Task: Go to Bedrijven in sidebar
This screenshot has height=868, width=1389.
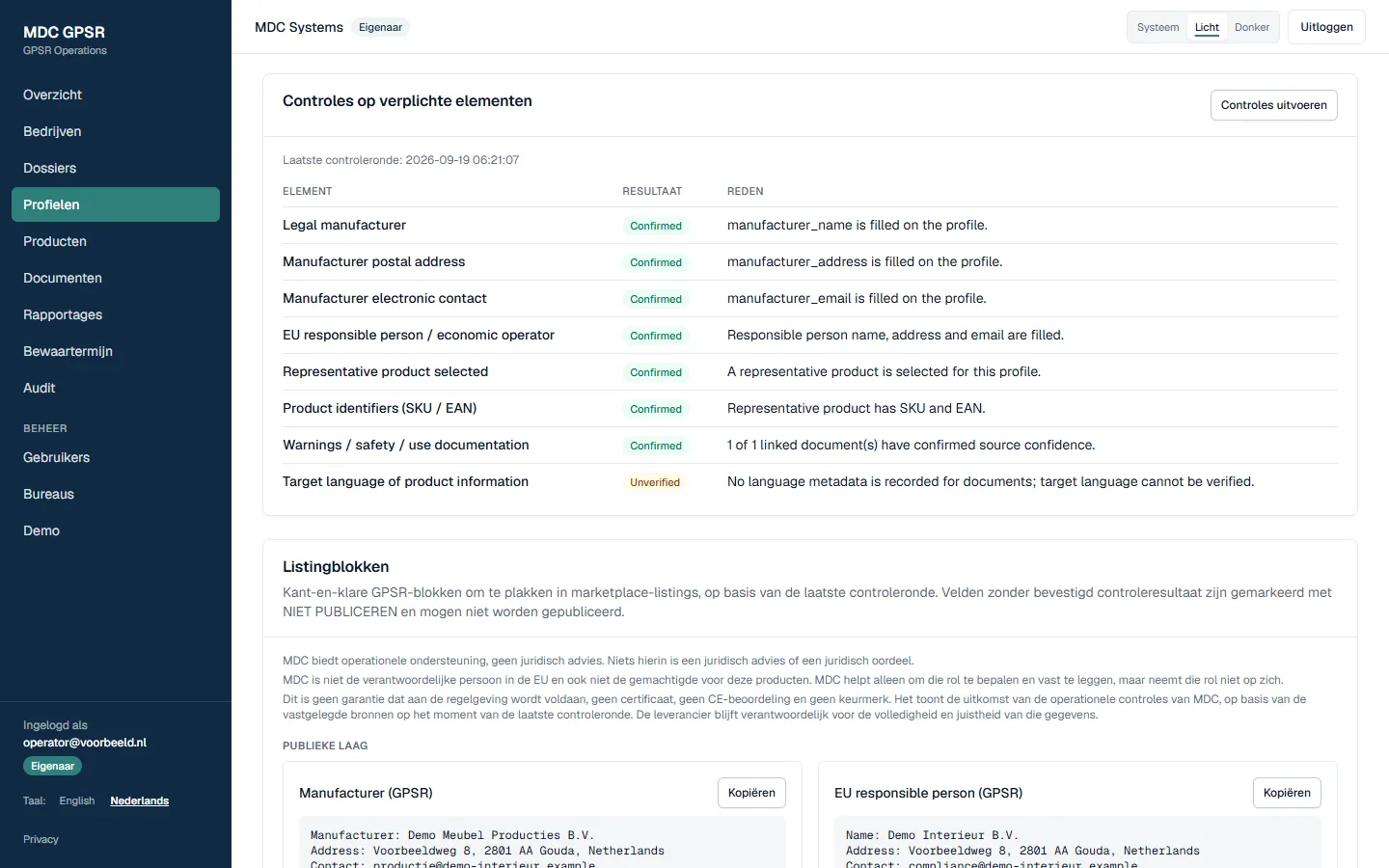Action: click(x=116, y=131)
